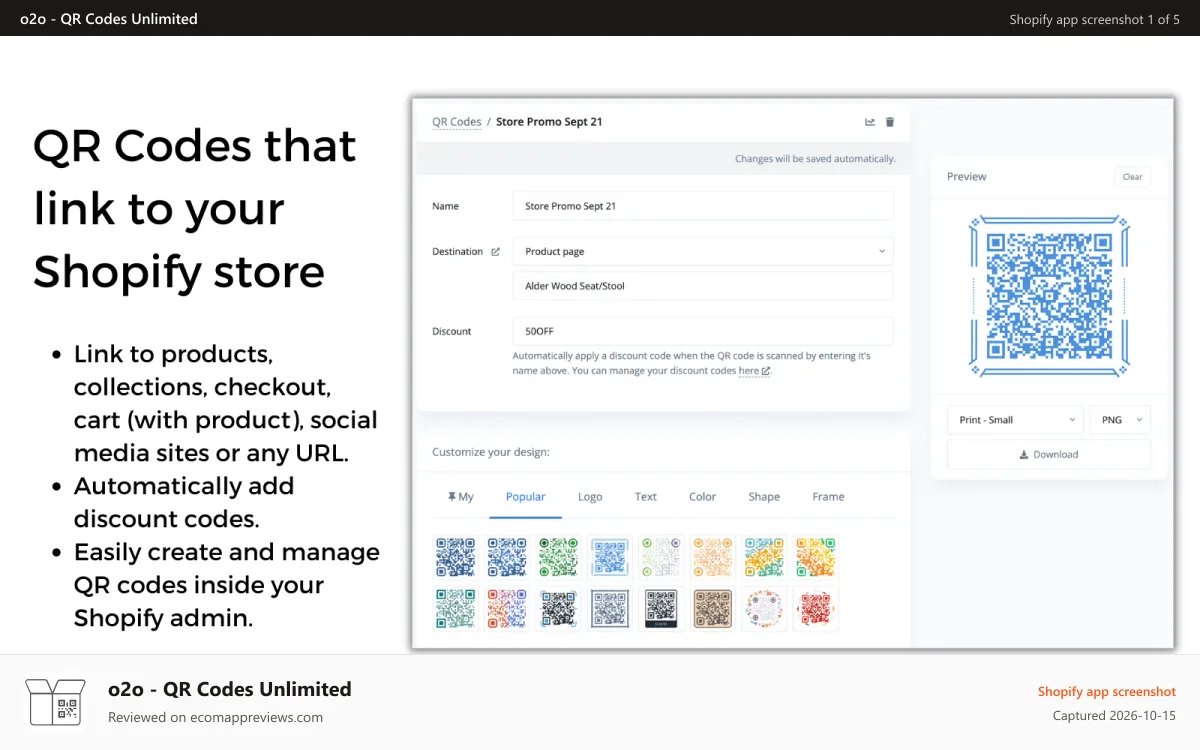
Task: Click the o2o app box logo
Action: coord(56,701)
